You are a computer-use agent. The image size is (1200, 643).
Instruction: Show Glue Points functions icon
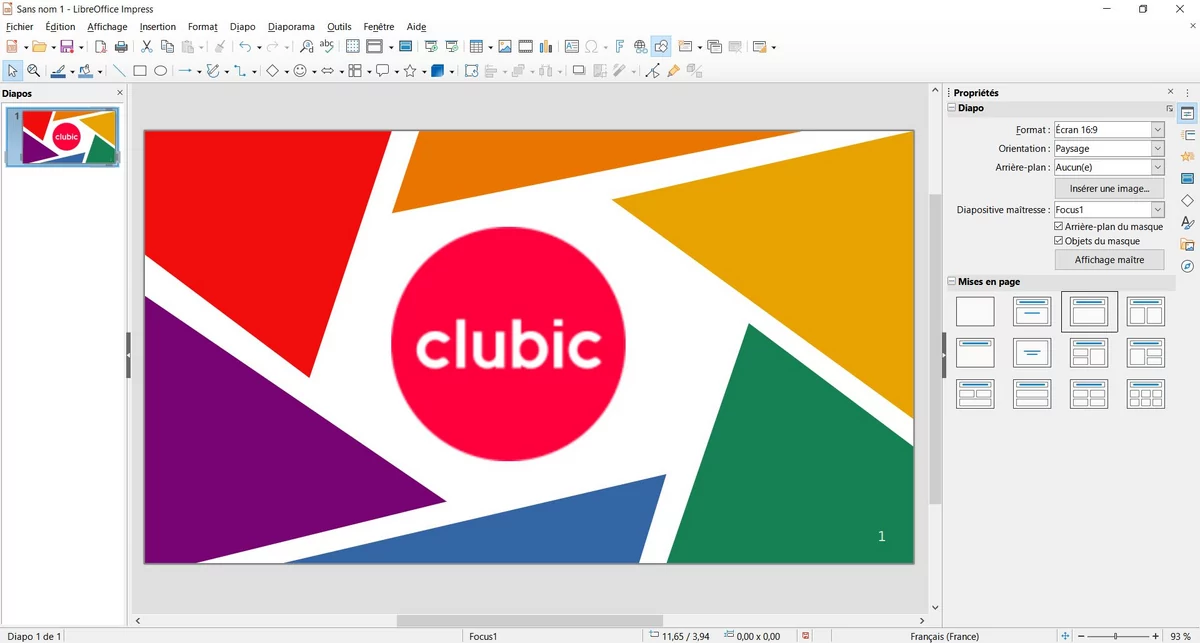(x=673, y=71)
